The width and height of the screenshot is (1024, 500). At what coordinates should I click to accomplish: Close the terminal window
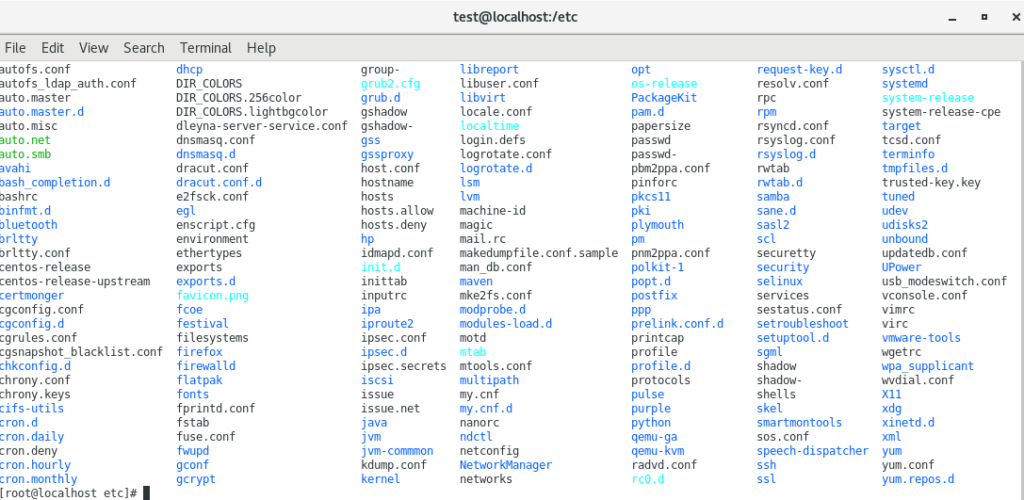point(1016,17)
